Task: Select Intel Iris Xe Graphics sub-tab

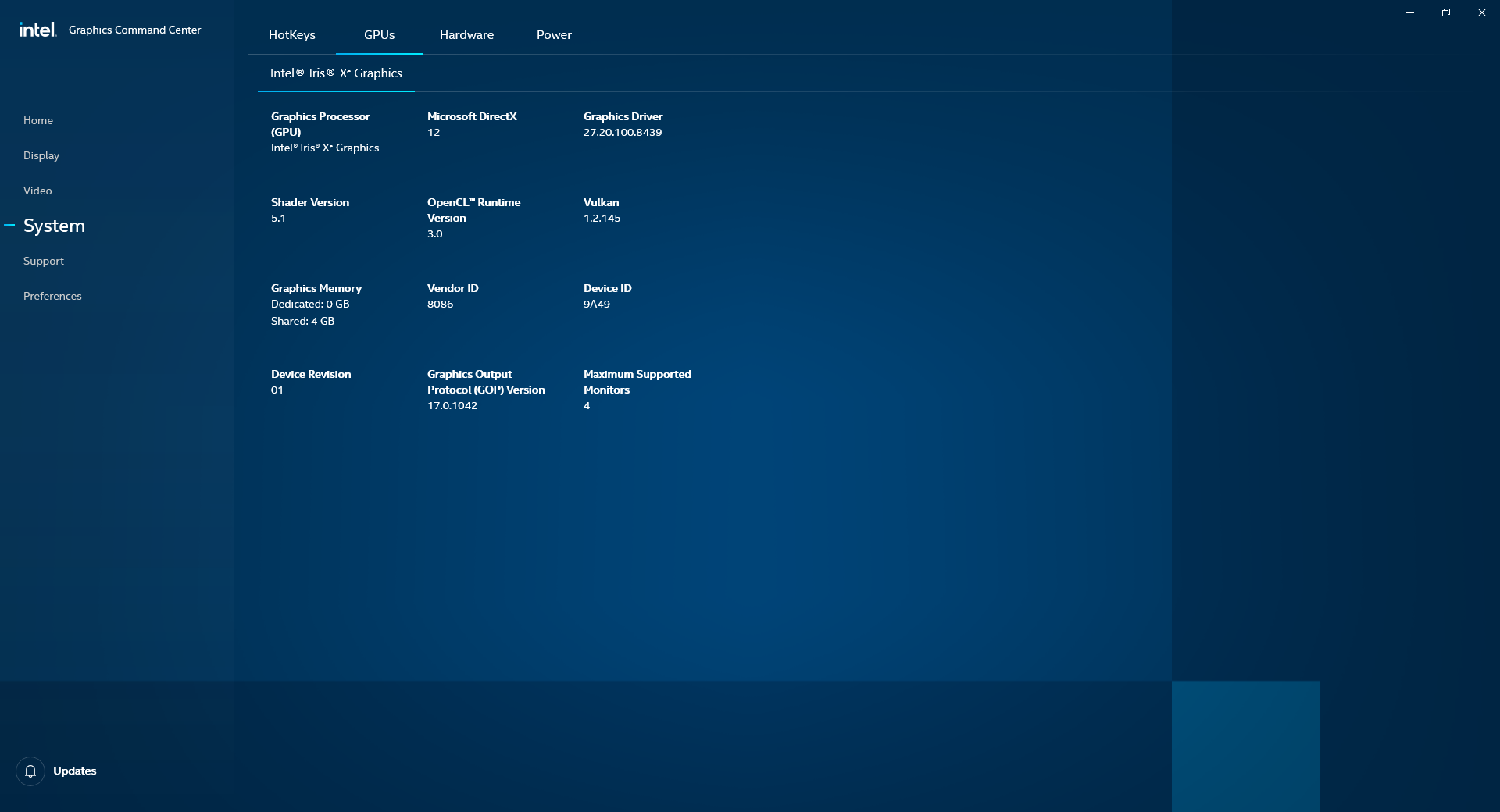Action: click(336, 73)
